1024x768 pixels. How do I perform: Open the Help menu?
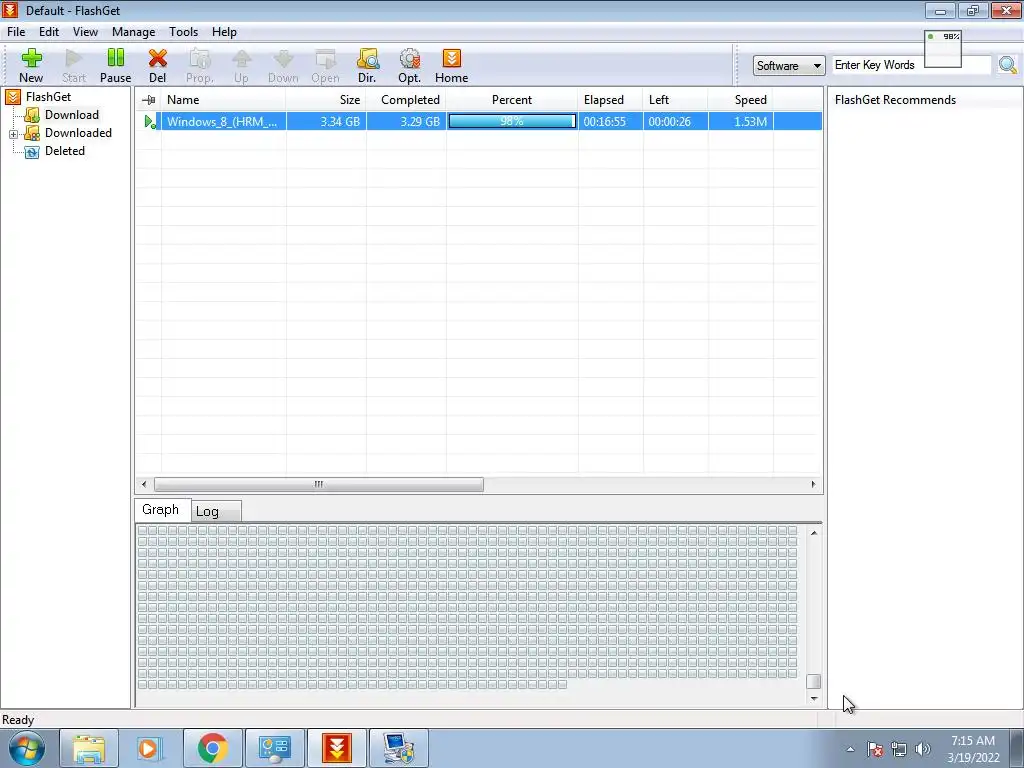[224, 32]
